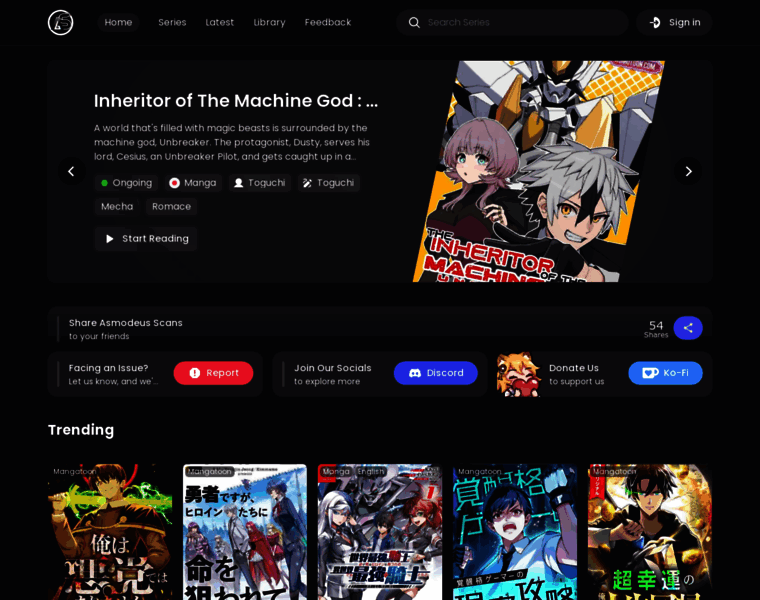This screenshot has width=760, height=600.
Task: Click the Manga type flag icon
Action: point(174,183)
